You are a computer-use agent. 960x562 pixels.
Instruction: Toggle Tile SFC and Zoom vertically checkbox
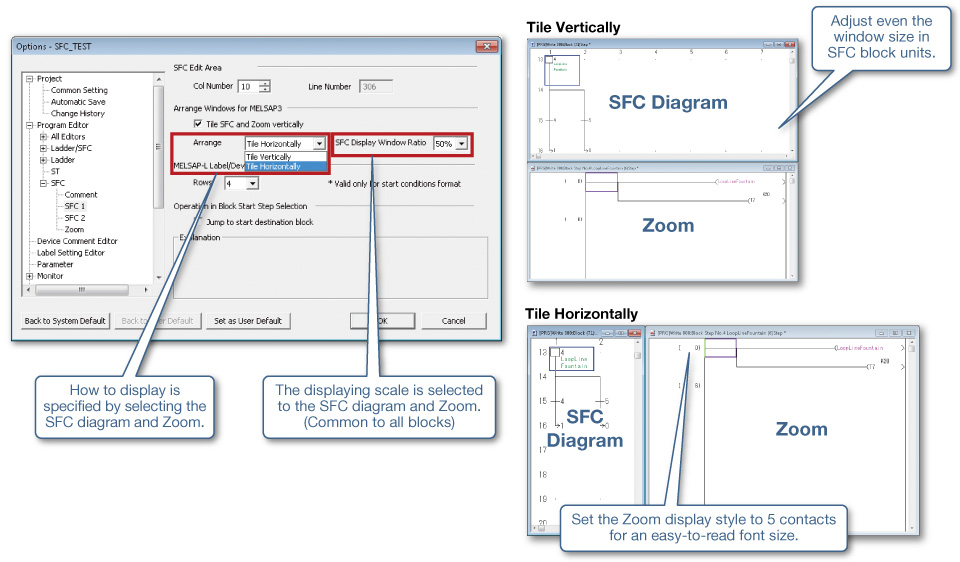coord(197,124)
